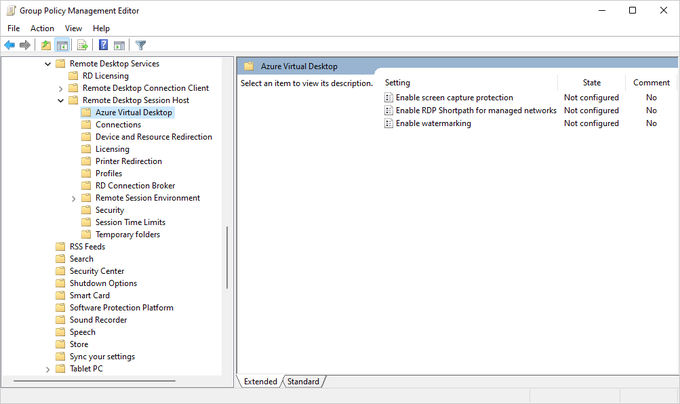Open the View menu
This screenshot has height=404, width=680.
(73, 28)
